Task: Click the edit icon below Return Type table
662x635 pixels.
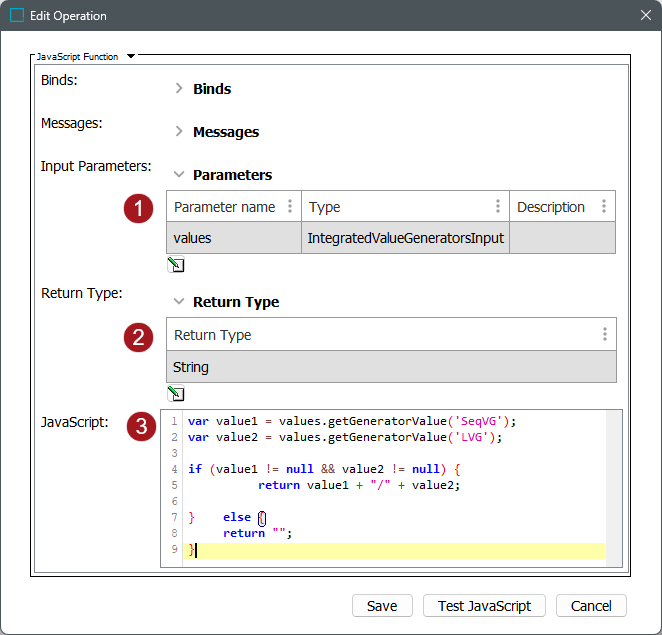Action: pos(176,393)
